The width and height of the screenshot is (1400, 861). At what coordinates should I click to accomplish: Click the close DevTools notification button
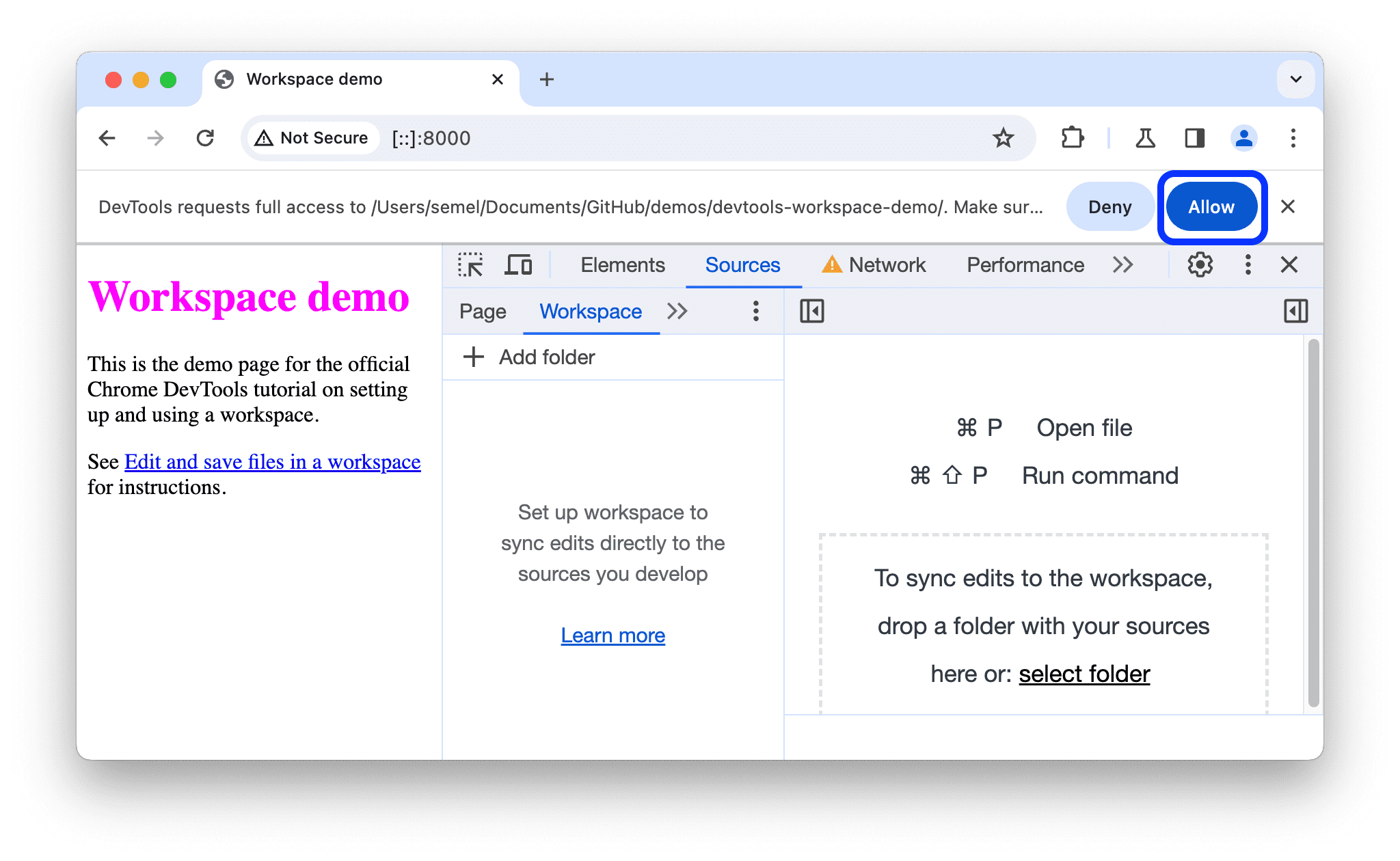click(x=1290, y=207)
